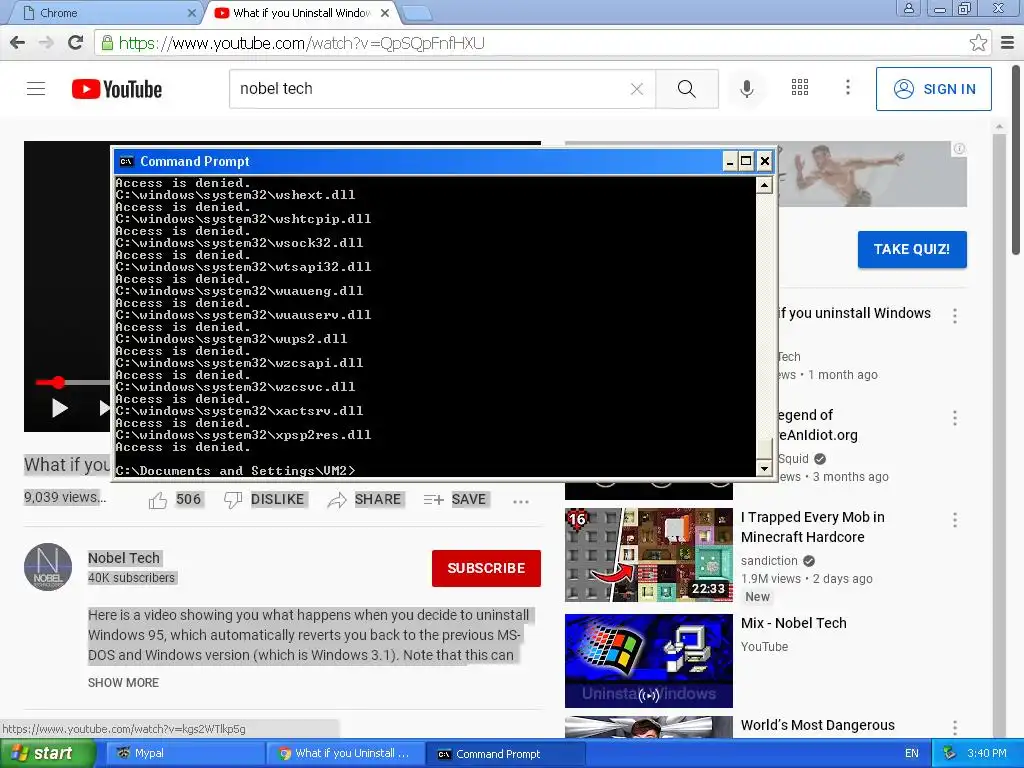Click Chrome profile icon in title bar
The height and width of the screenshot is (768, 1024).
(x=908, y=8)
